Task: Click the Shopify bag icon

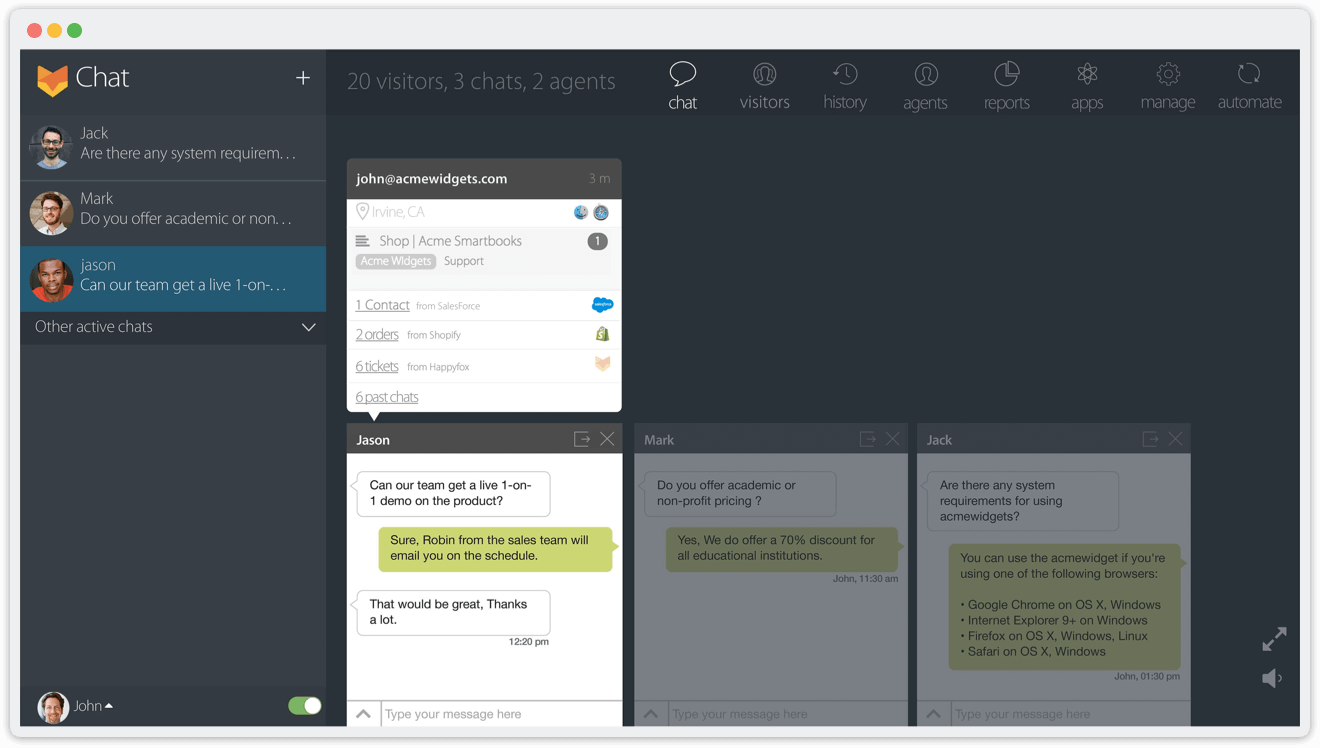Action: [x=602, y=334]
